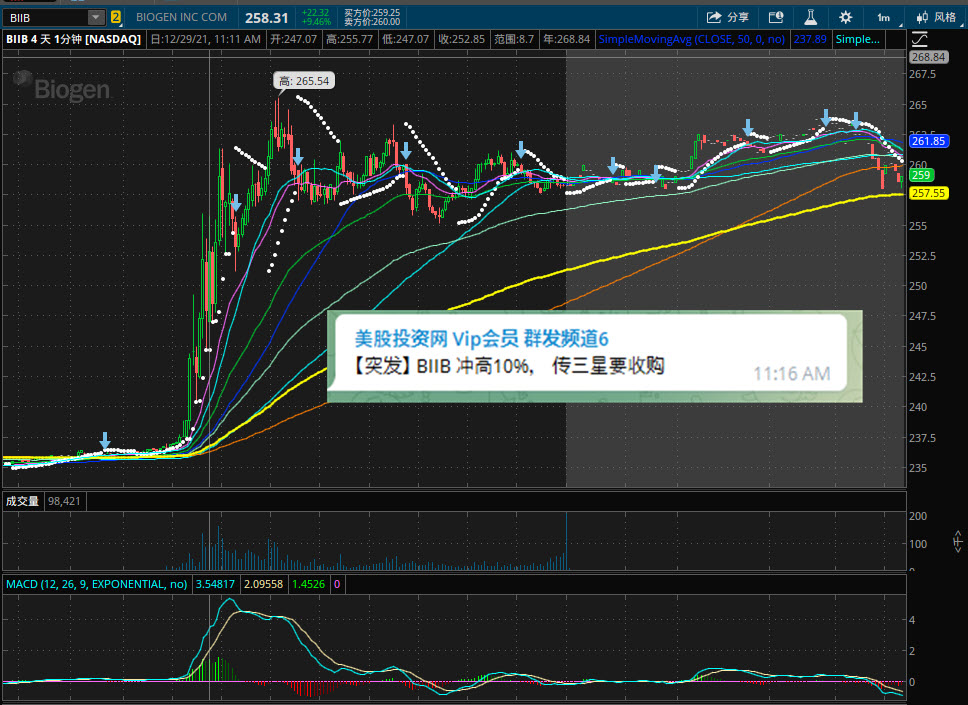Expand the side panel arrow beside volume

click(957, 541)
